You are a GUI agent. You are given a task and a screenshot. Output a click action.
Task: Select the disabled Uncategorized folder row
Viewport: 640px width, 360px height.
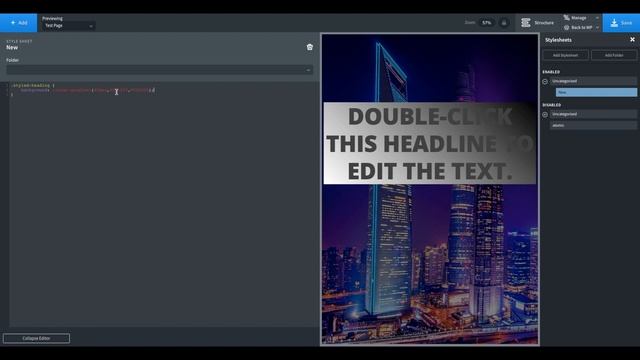pyautogui.click(x=593, y=114)
